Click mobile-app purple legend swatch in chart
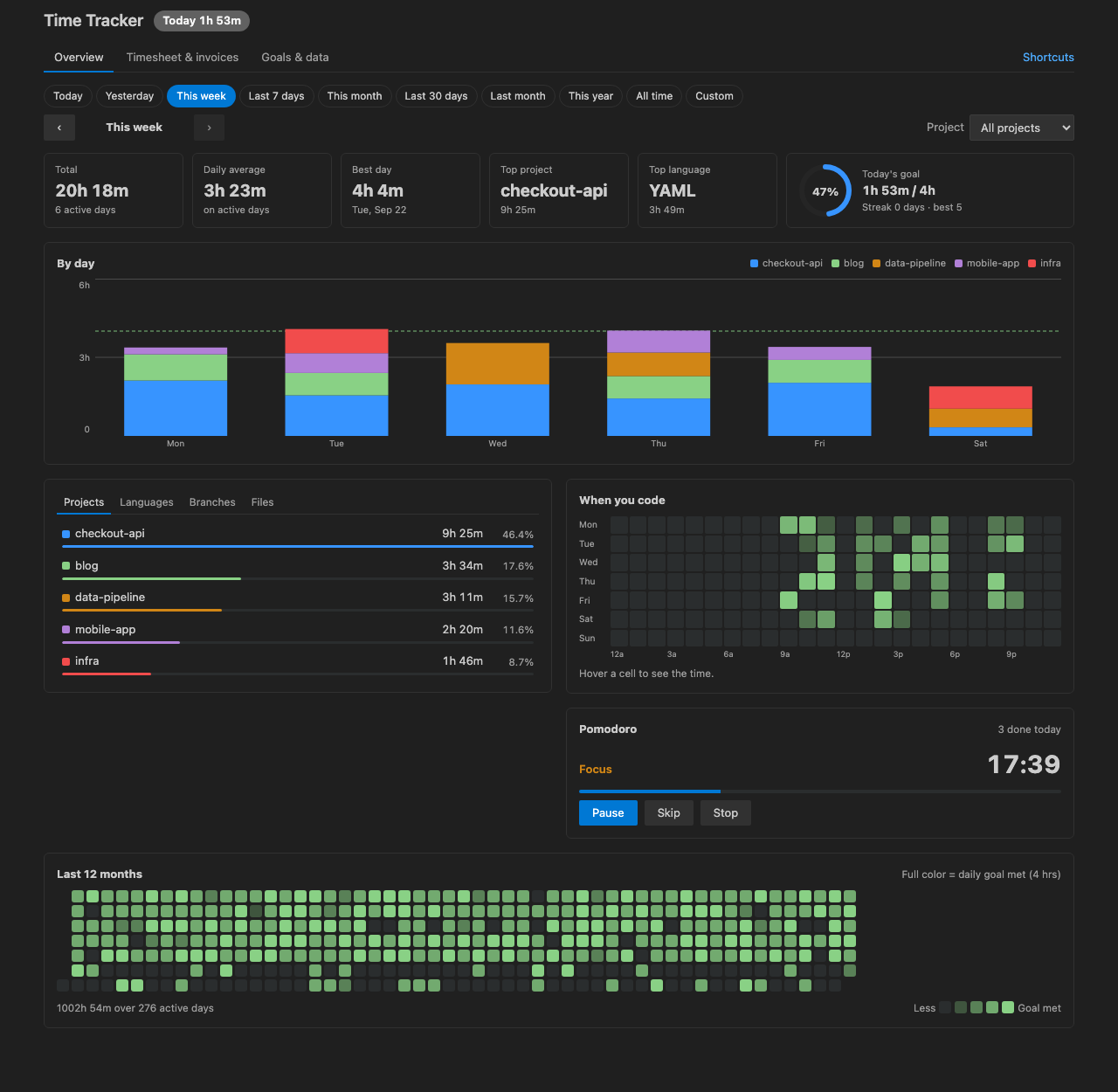This screenshot has width=1118, height=1092. (958, 264)
